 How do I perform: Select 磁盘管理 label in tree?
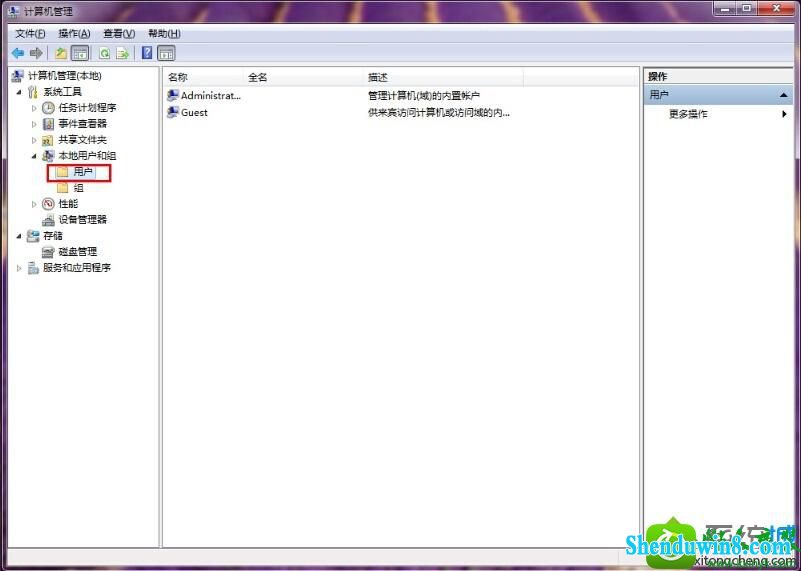(78, 252)
